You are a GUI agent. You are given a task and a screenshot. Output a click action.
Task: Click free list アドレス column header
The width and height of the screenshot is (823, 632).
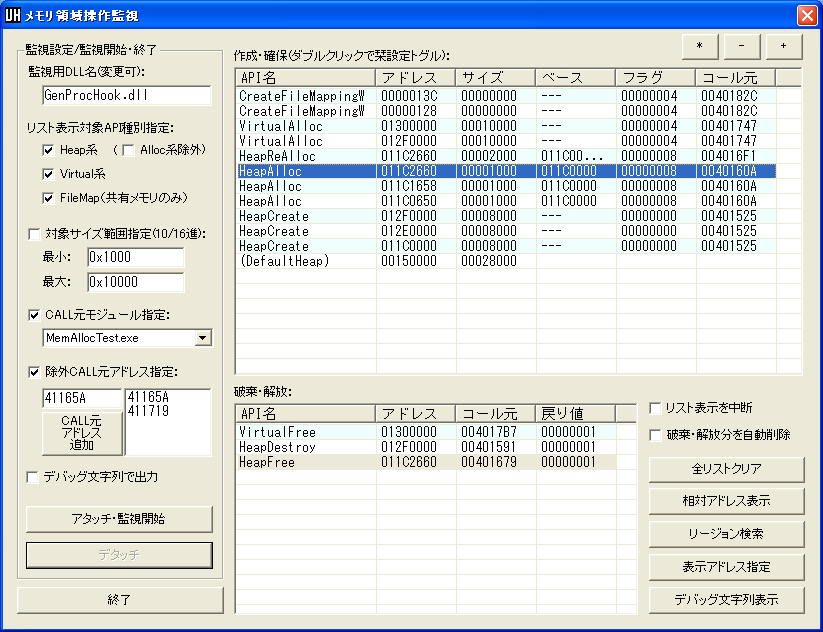point(416,414)
